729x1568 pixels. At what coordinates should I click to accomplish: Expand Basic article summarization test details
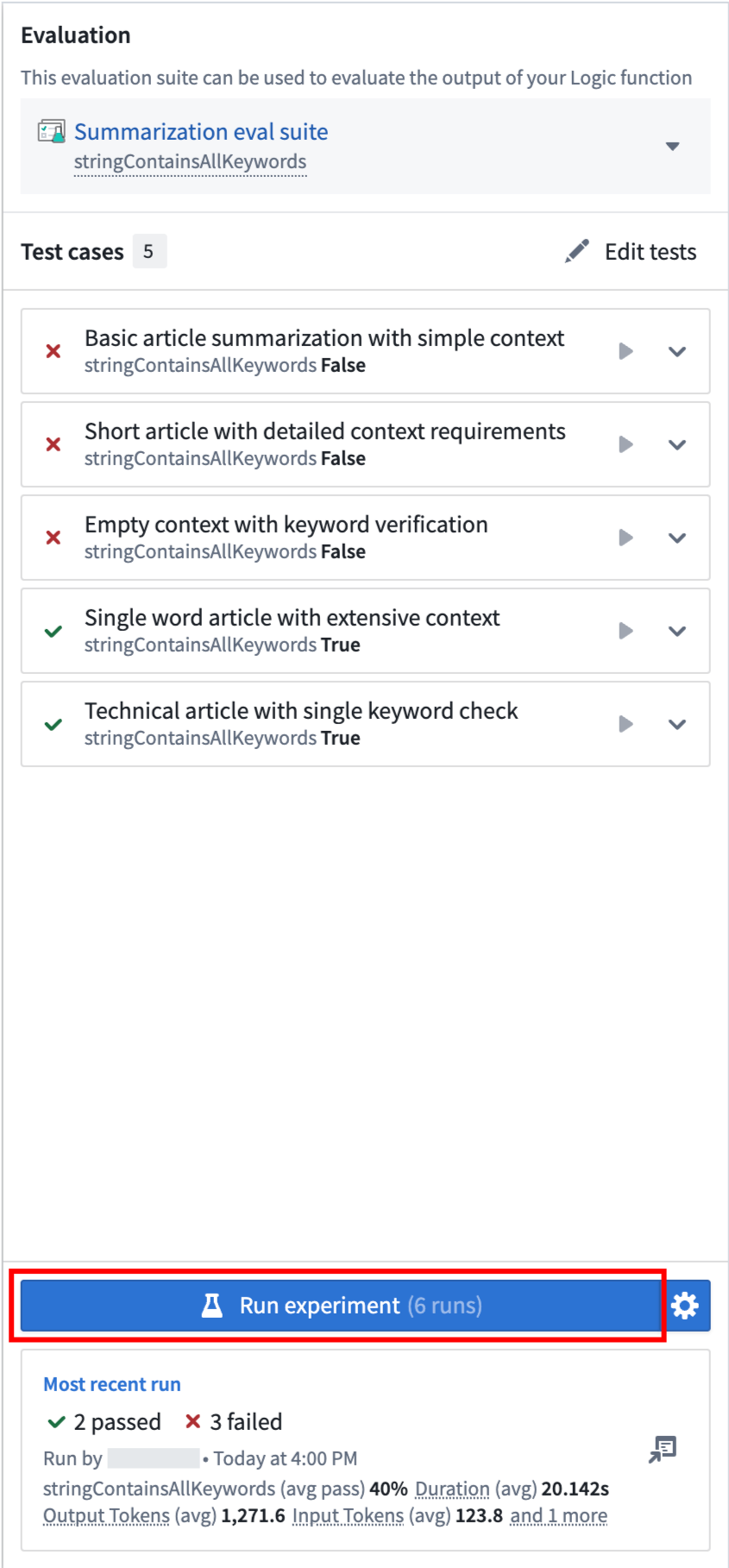[x=677, y=351]
